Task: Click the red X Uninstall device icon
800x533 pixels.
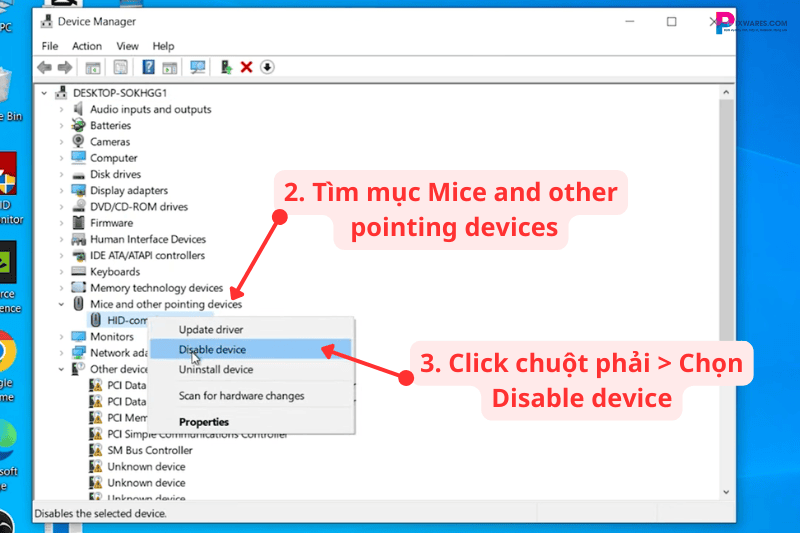Action: 246,67
